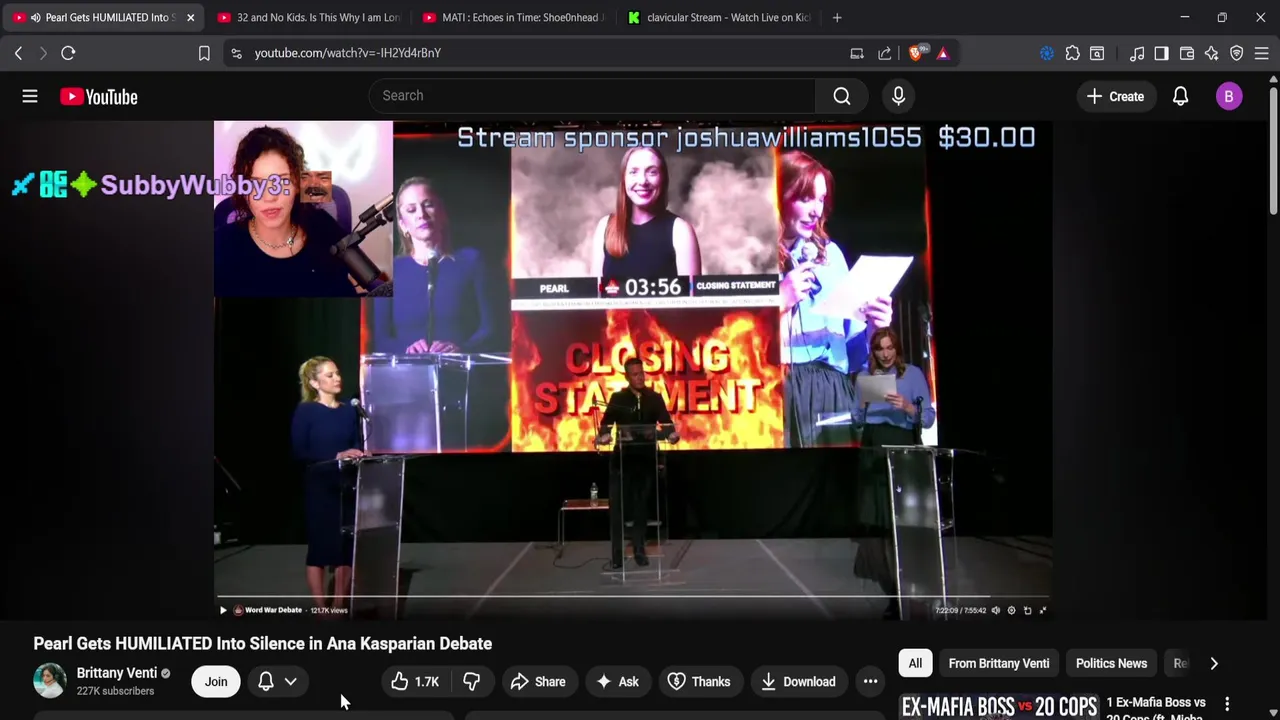Select the 'Politics News' chip

click(x=1111, y=663)
